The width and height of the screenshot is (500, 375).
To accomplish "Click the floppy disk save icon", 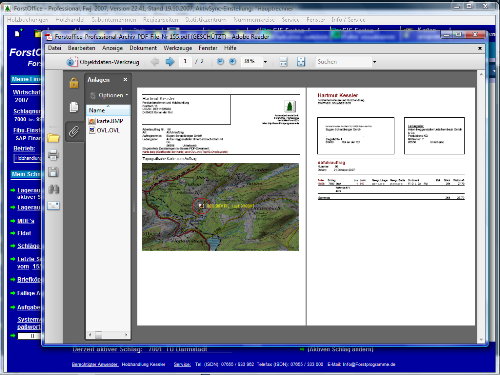I will coord(53,172).
